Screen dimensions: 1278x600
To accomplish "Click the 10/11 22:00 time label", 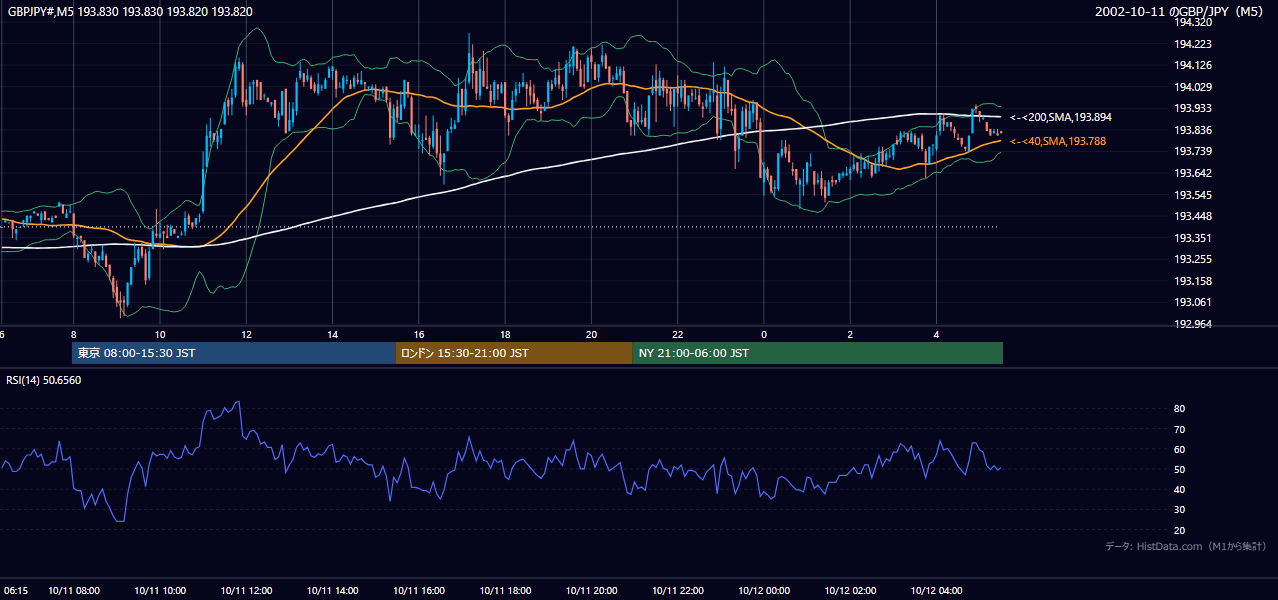I will [677, 591].
